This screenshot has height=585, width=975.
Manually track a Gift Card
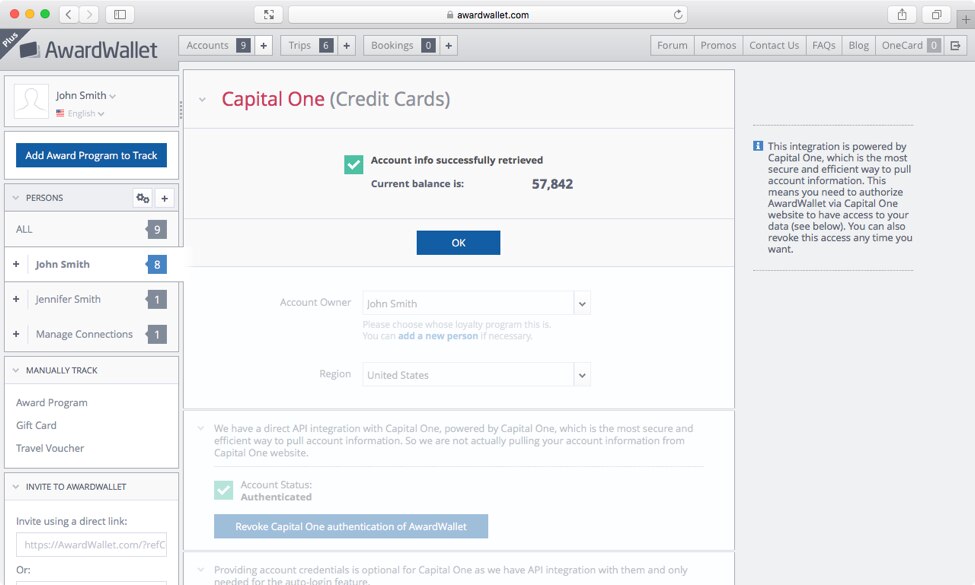[x=36, y=425]
